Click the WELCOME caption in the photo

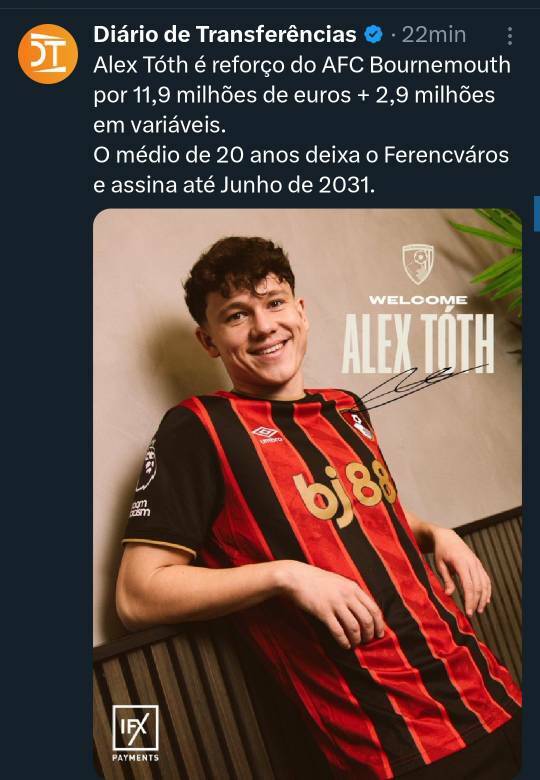[418, 300]
